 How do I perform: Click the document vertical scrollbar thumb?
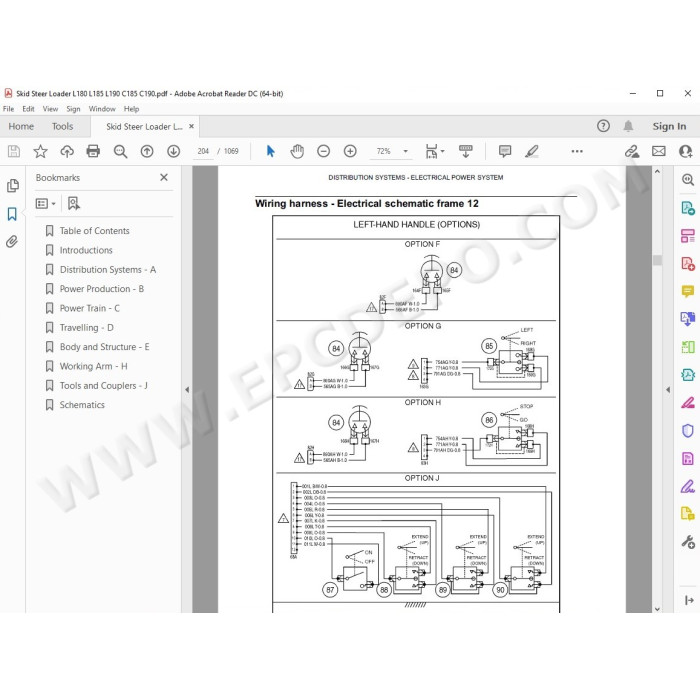(x=657, y=260)
